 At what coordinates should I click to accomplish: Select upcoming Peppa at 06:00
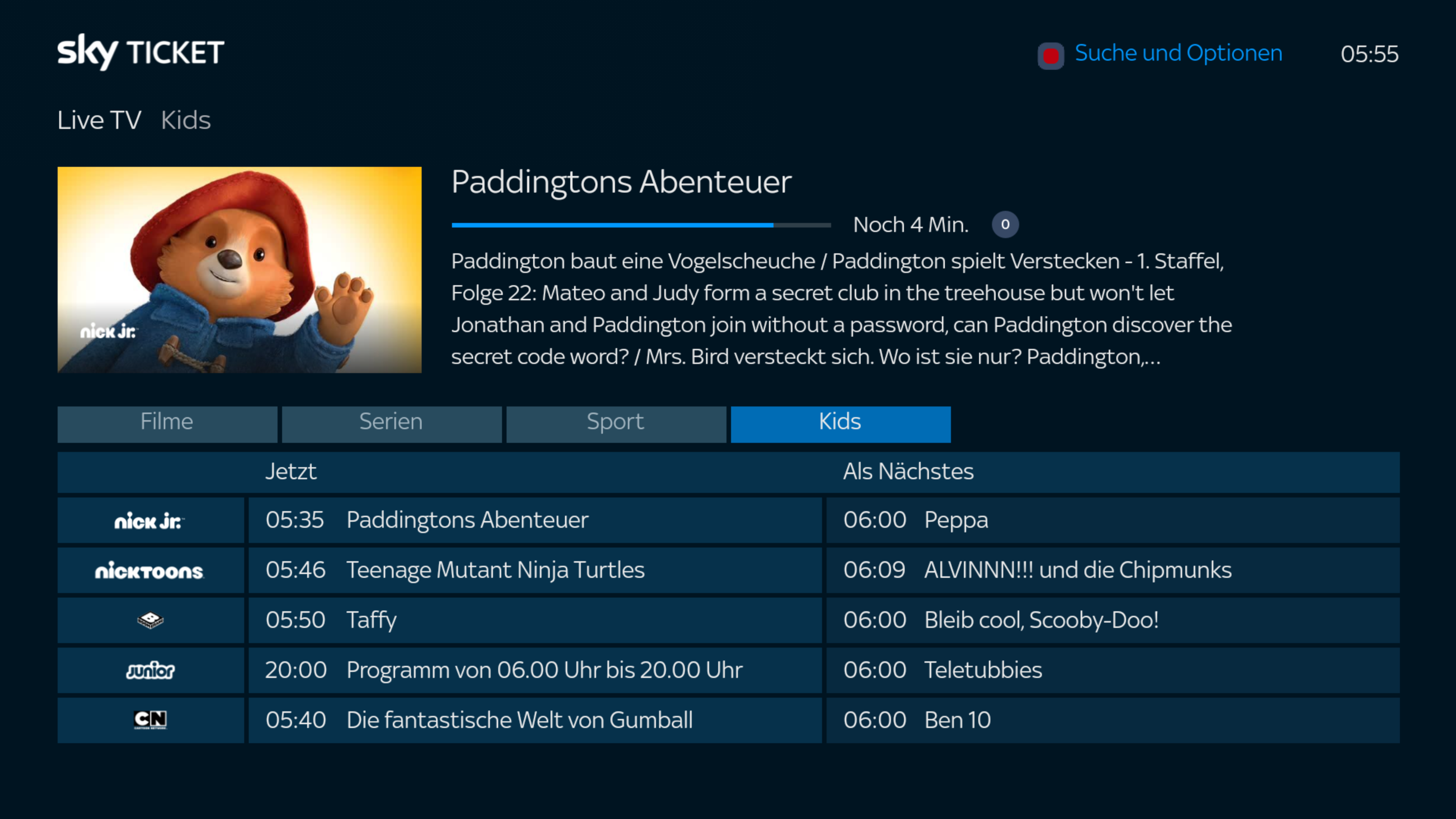click(x=1113, y=521)
